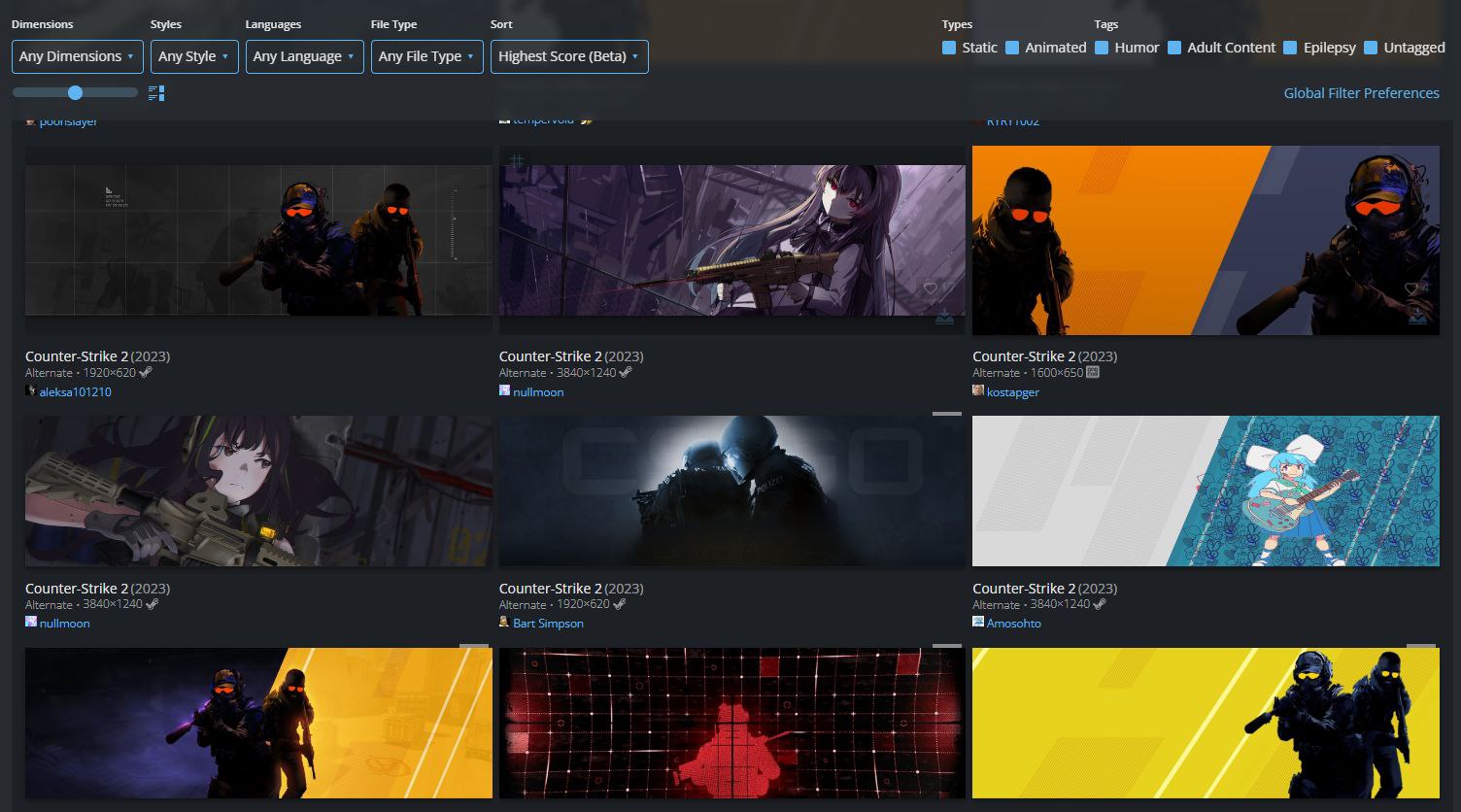The height and width of the screenshot is (812, 1461).
Task: Click Amosohto's avatar icon
Action: 978,622
